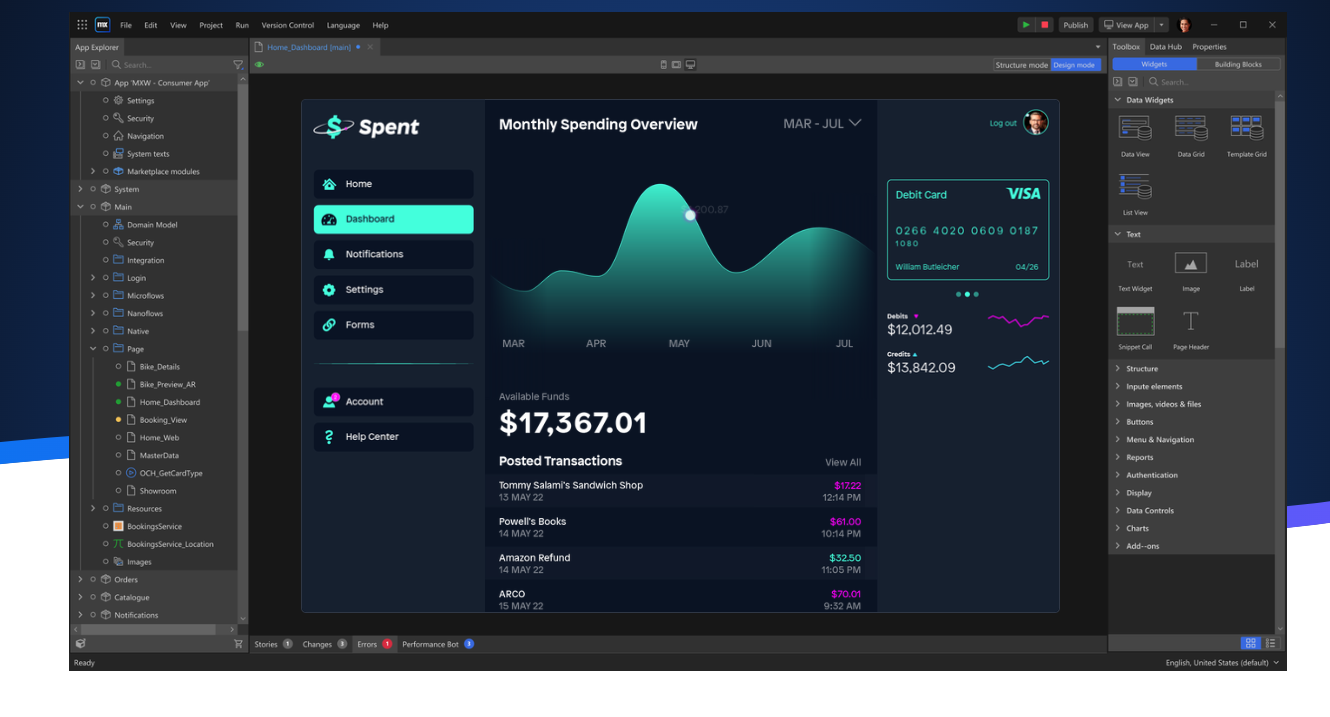Screen dimensions: 1330x717
Task: Click the Debit Card VISA card
Action: 968,230
